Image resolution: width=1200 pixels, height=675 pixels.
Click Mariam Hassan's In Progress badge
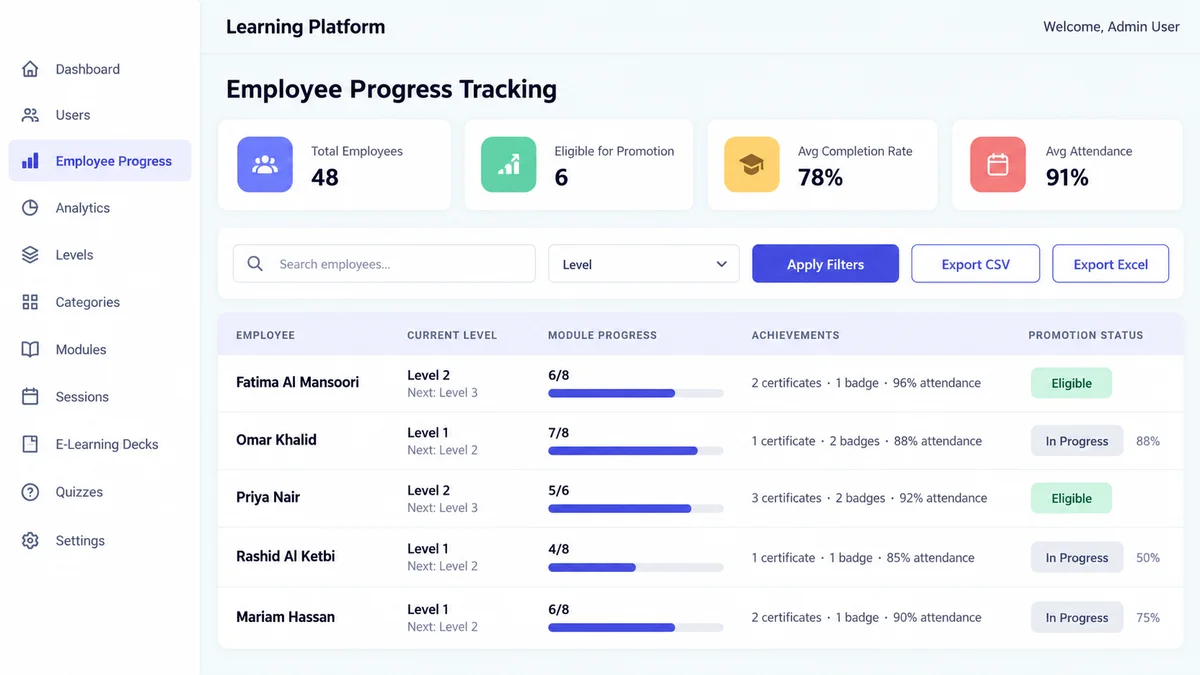1077,618
